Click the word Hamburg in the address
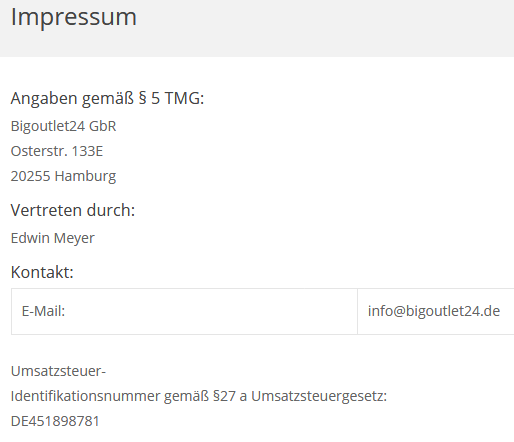The image size is (514, 442). pyautogui.click(x=85, y=176)
